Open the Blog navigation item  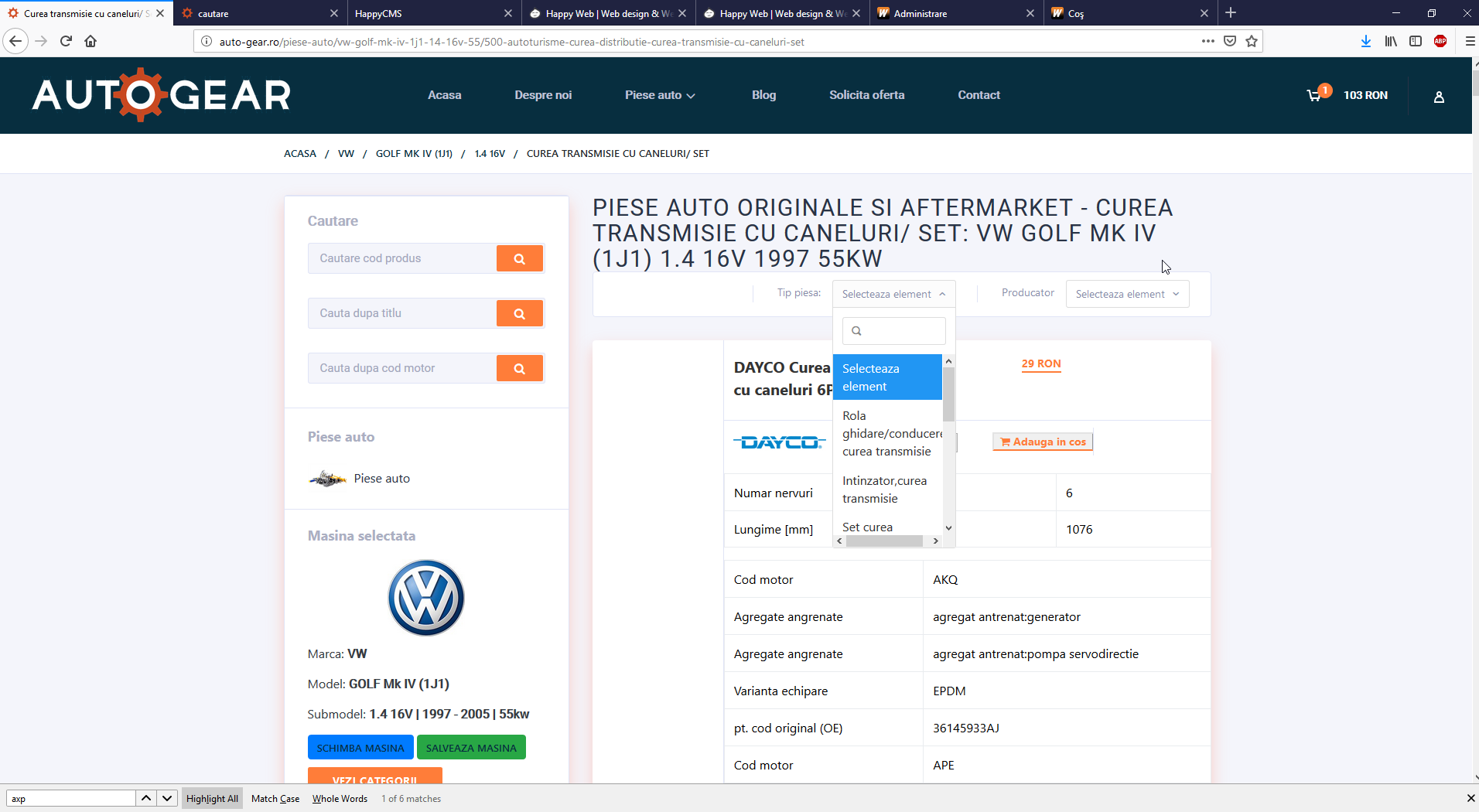click(x=763, y=95)
